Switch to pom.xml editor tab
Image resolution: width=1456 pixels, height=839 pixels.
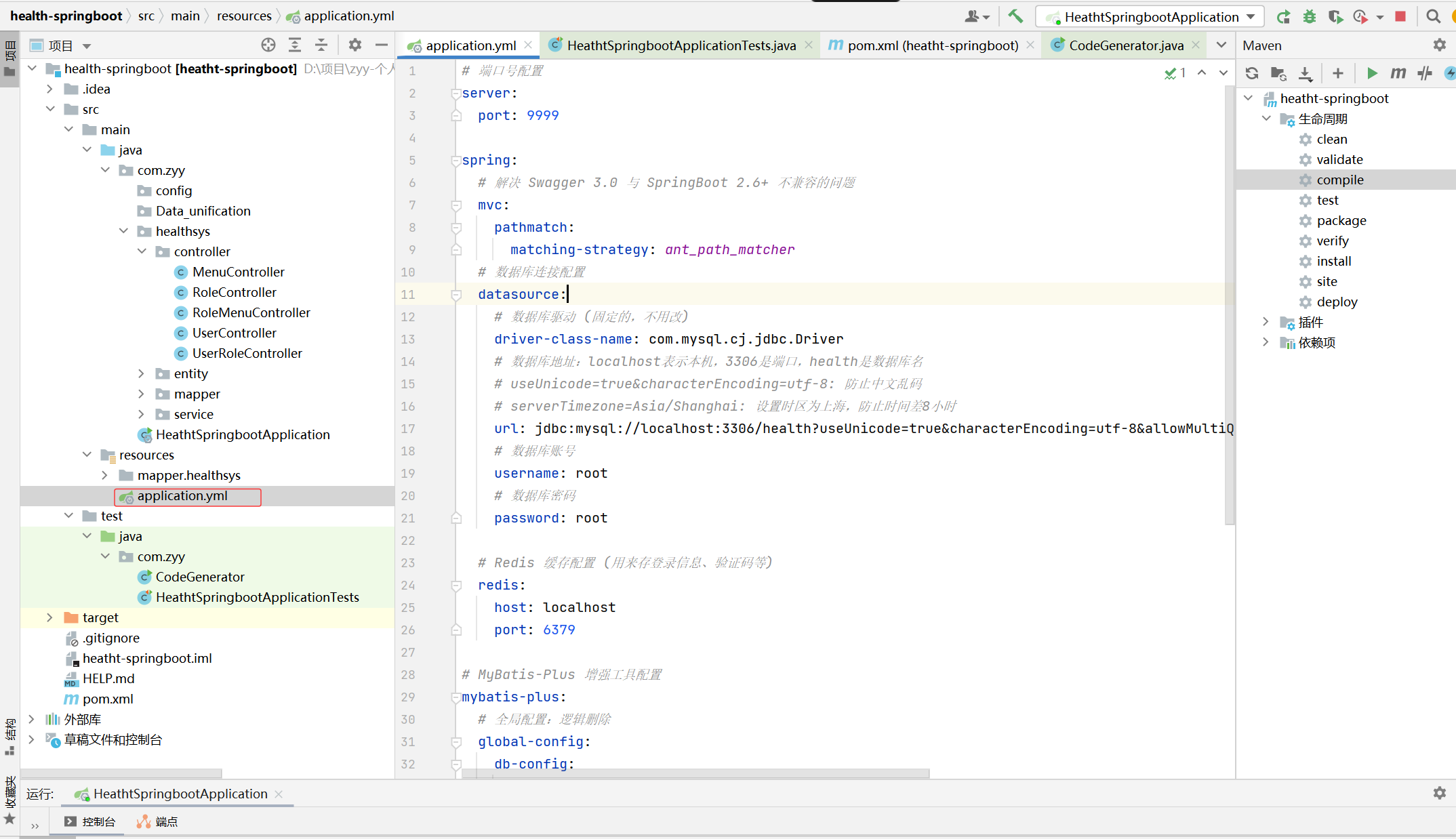click(x=932, y=45)
